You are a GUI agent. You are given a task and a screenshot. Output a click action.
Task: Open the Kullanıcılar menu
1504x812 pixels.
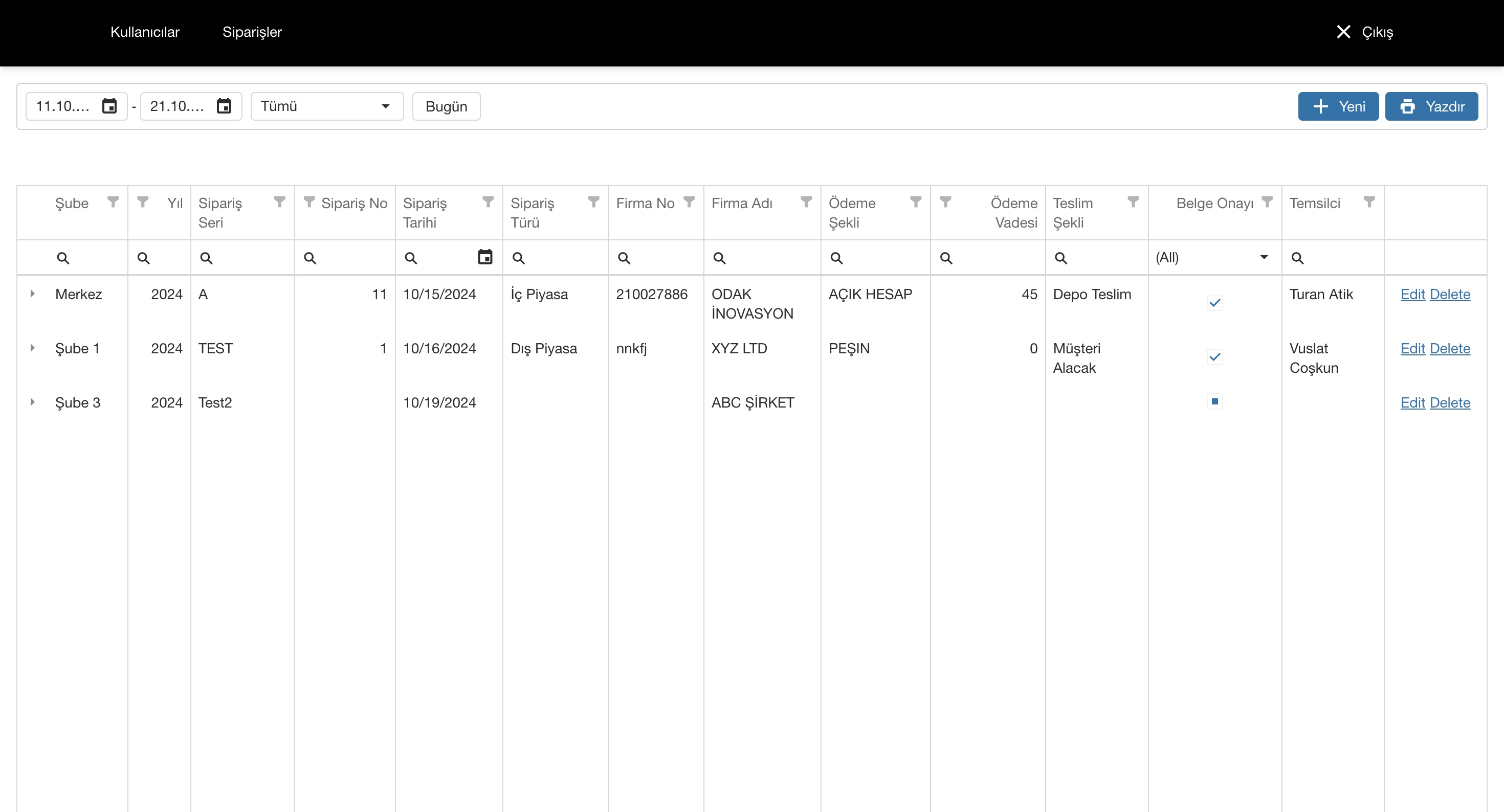145,32
